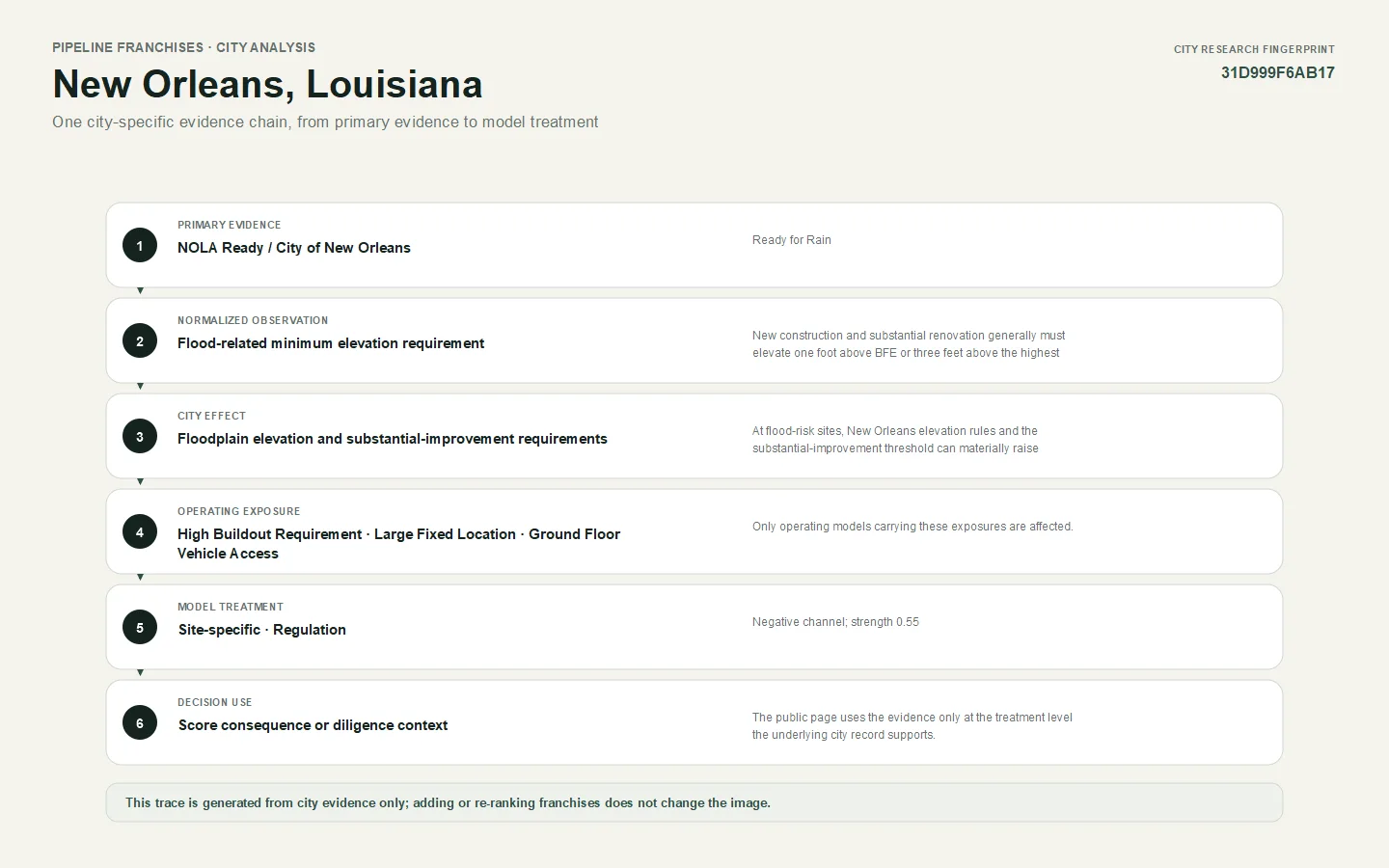Click the step 4 number badge
The image size is (1389, 868).
(x=140, y=531)
